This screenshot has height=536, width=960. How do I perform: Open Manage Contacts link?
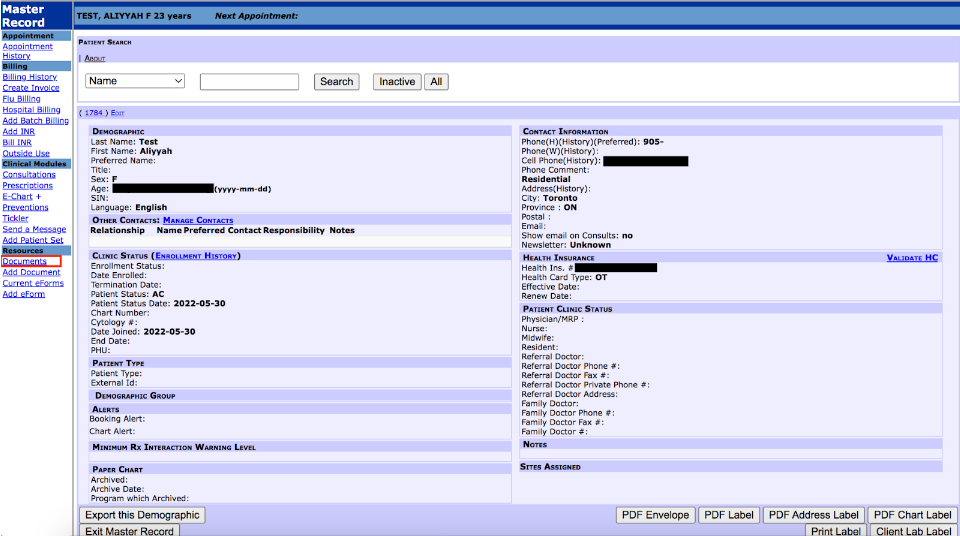(x=198, y=220)
